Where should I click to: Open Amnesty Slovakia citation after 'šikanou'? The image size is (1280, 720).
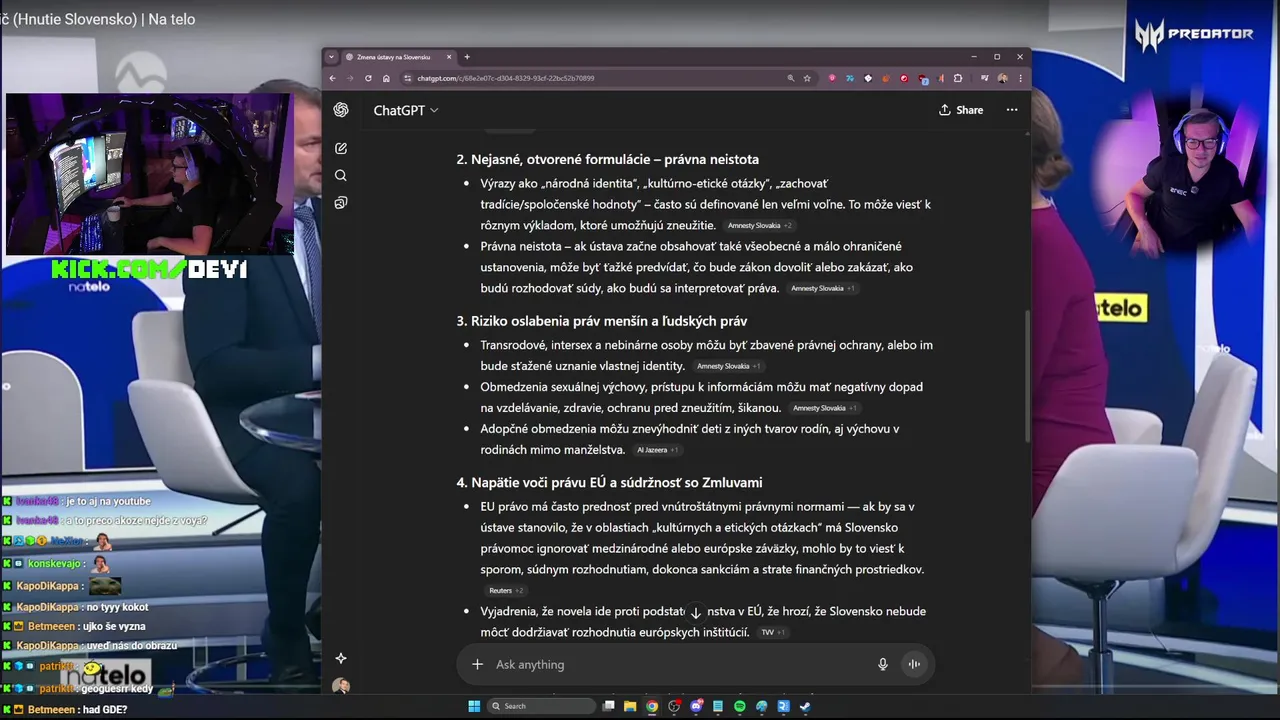point(824,408)
